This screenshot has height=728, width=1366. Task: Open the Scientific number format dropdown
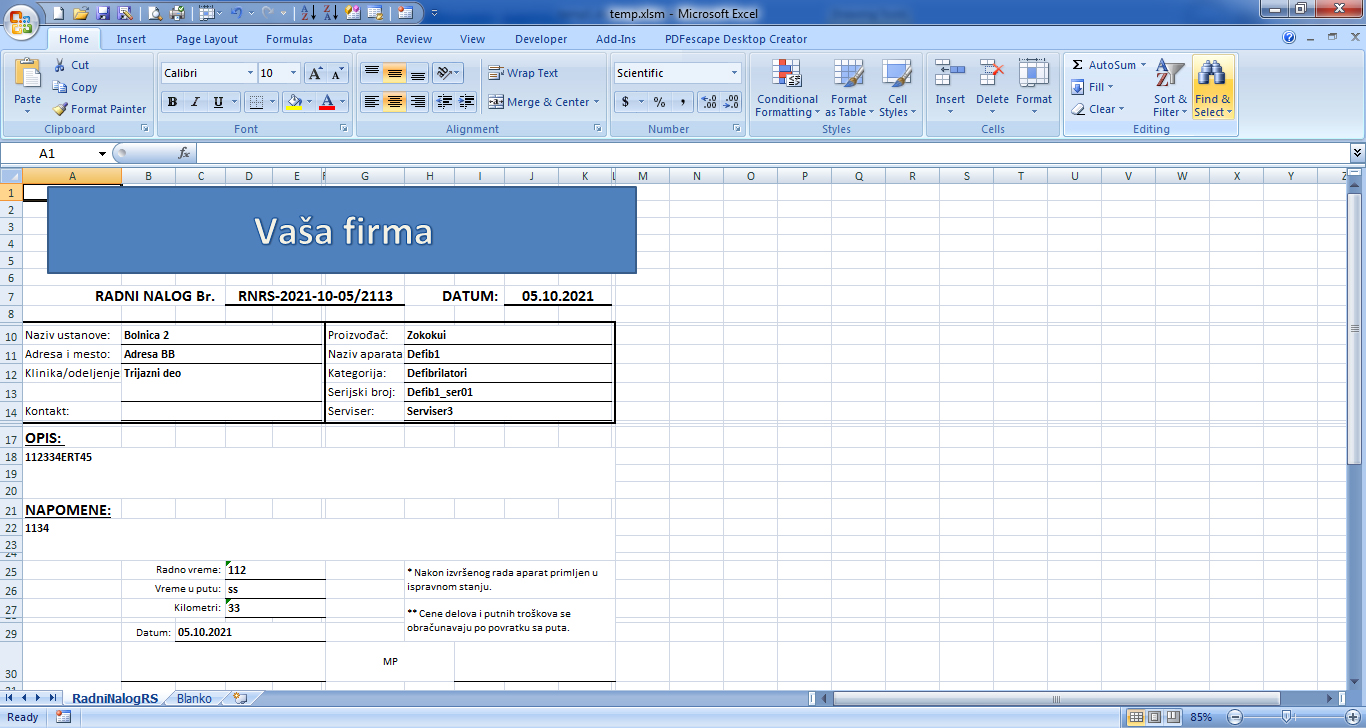734,73
